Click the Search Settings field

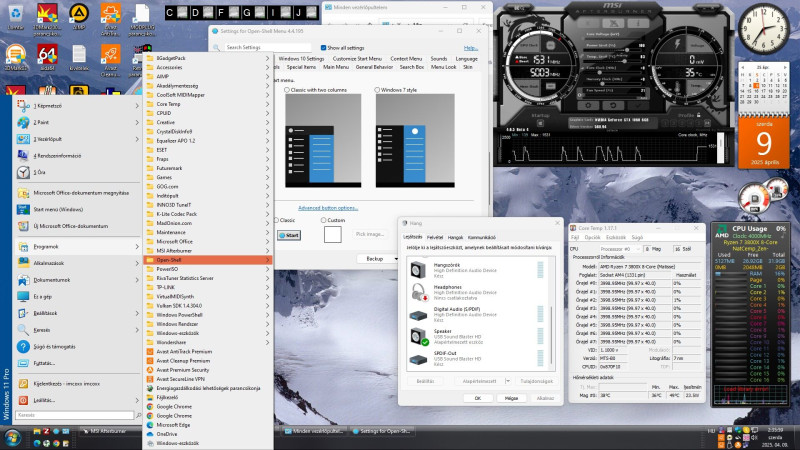click(267, 47)
